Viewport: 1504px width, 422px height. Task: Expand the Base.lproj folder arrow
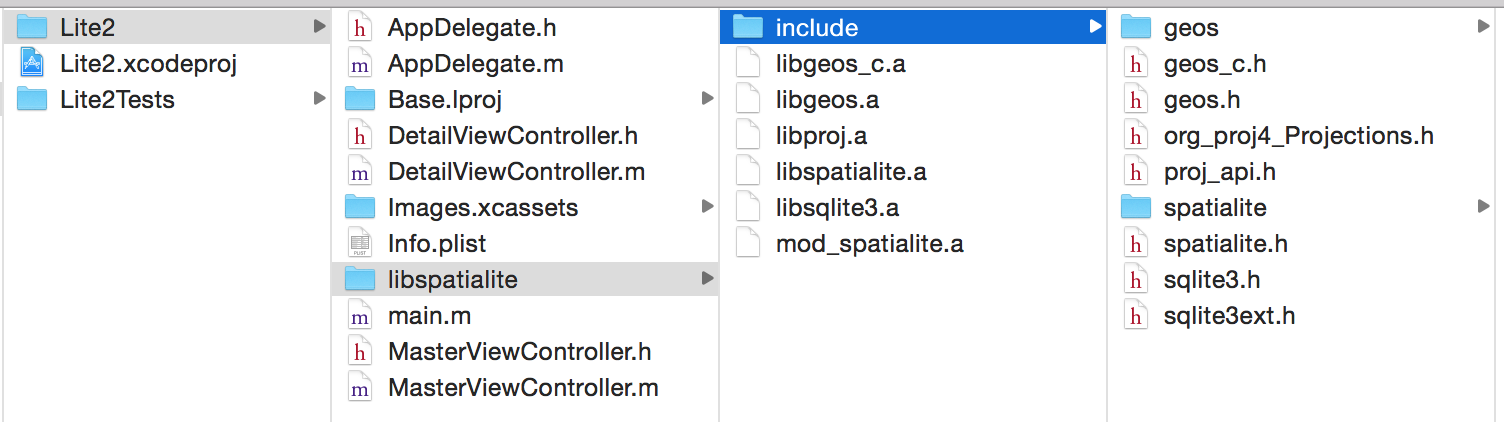(x=708, y=99)
